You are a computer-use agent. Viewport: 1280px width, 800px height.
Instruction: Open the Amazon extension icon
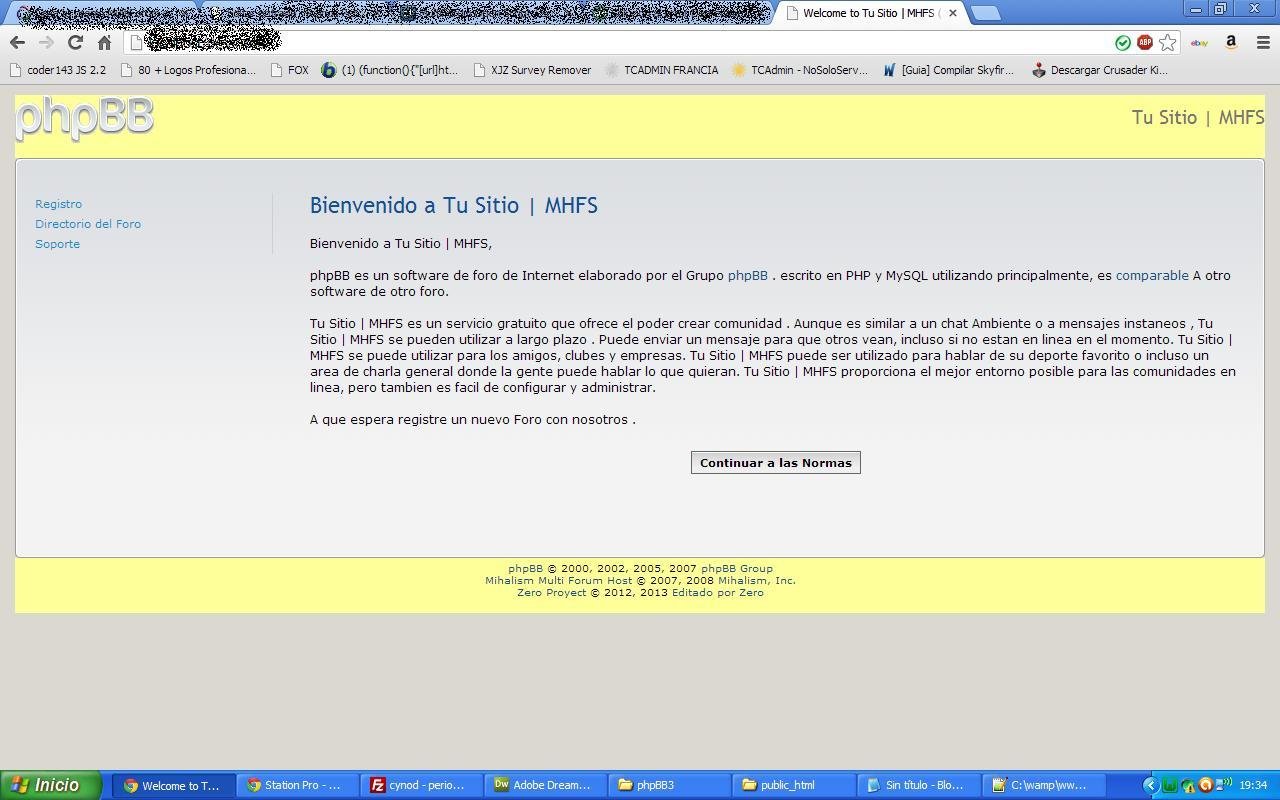tap(1230, 43)
